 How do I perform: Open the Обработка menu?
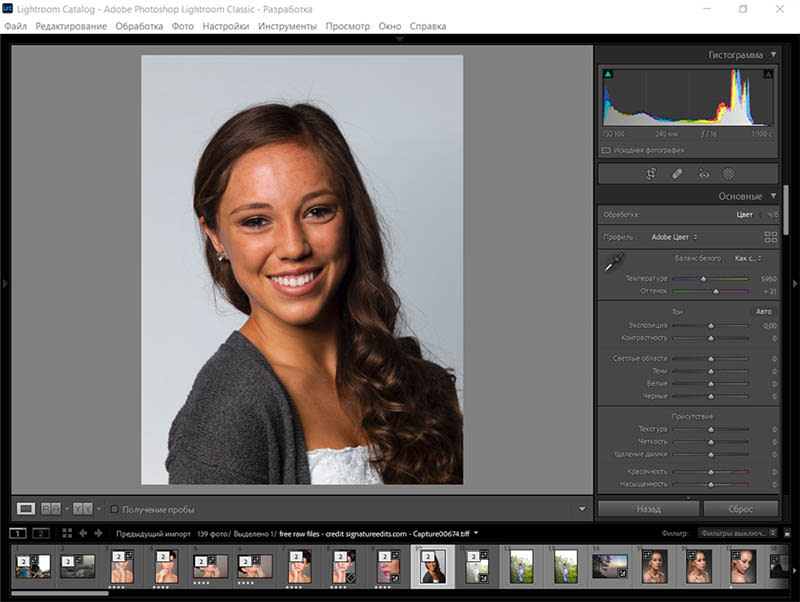click(x=139, y=26)
